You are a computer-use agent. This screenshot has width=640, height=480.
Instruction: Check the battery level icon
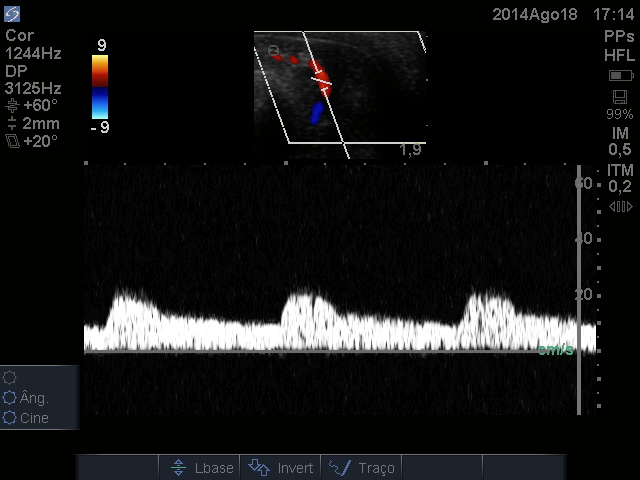(620, 76)
